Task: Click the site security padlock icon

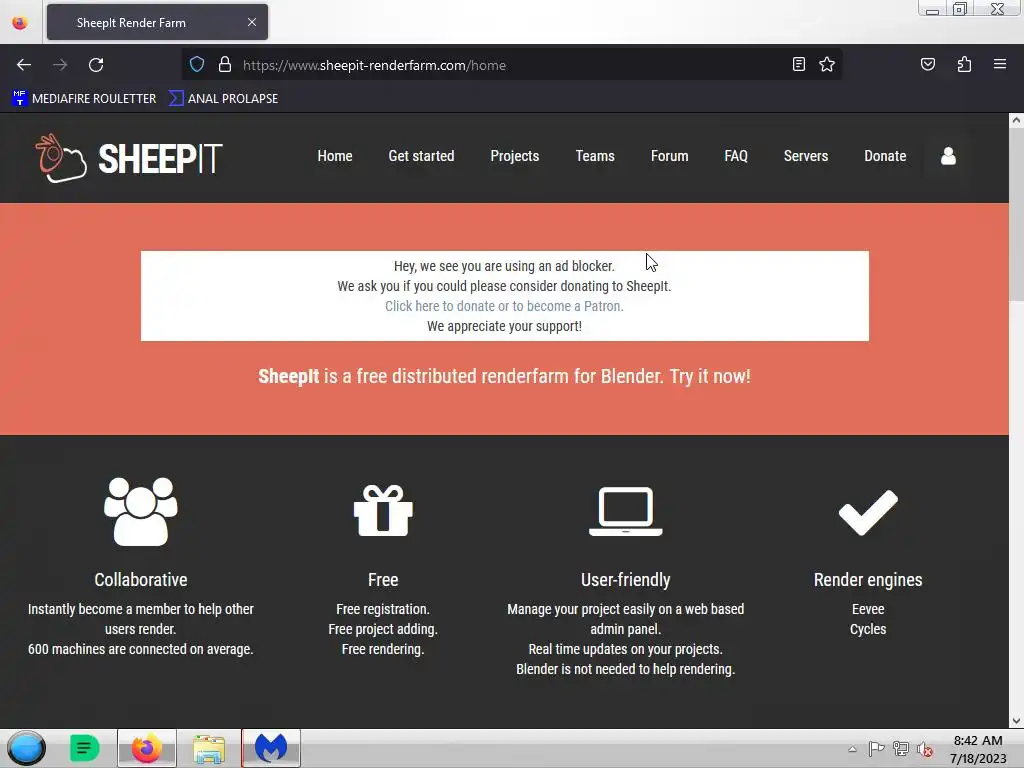Action: click(x=225, y=65)
